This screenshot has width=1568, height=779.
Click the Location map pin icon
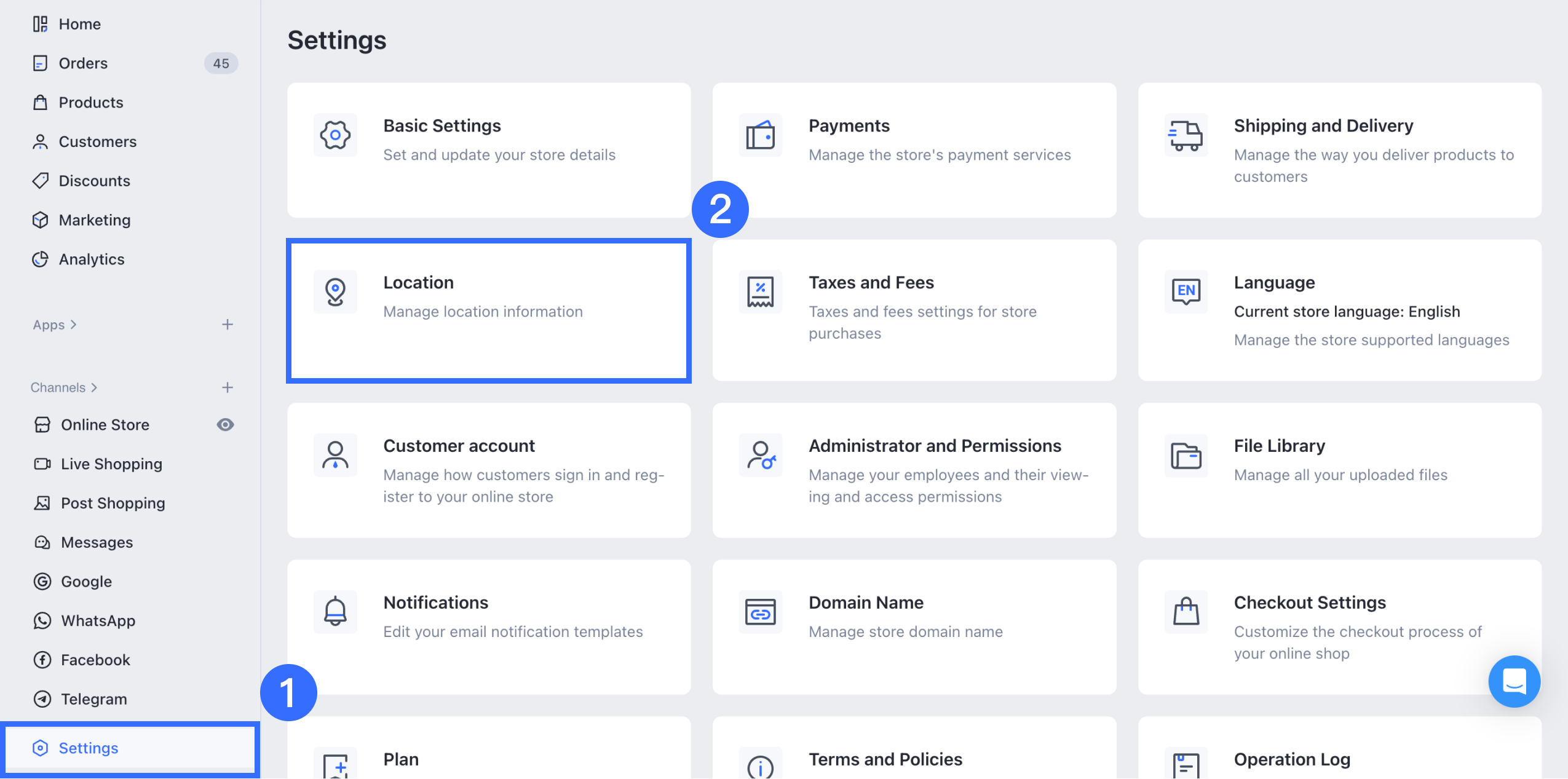(335, 291)
